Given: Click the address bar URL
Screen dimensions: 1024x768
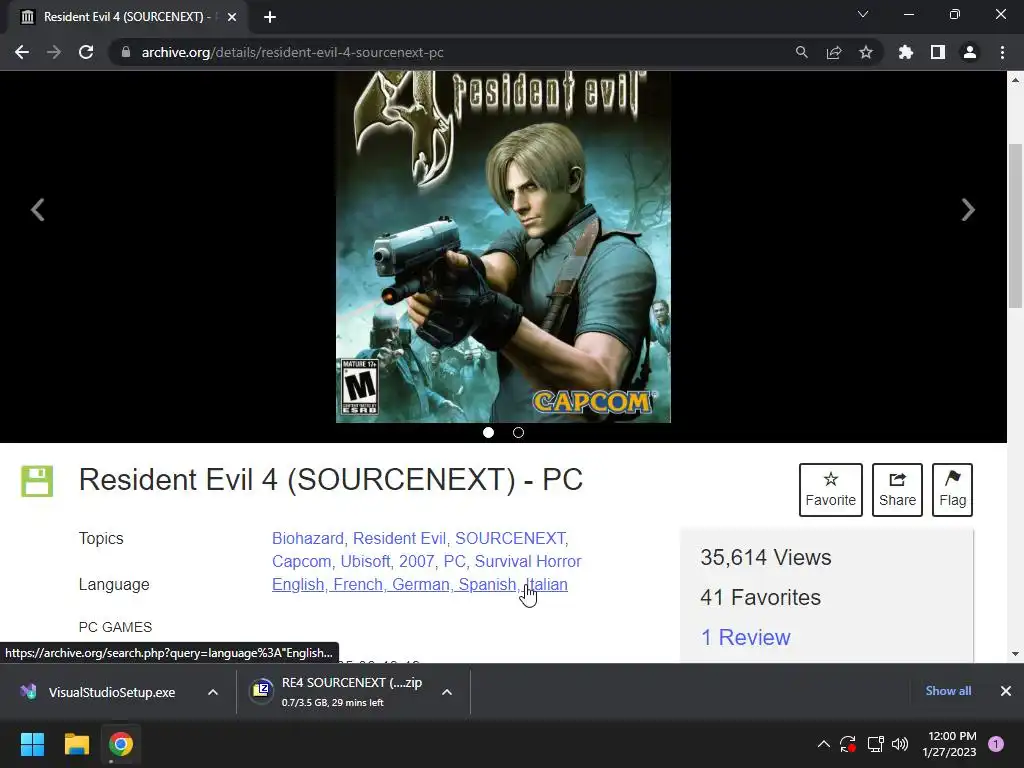Looking at the screenshot, I should [292, 52].
